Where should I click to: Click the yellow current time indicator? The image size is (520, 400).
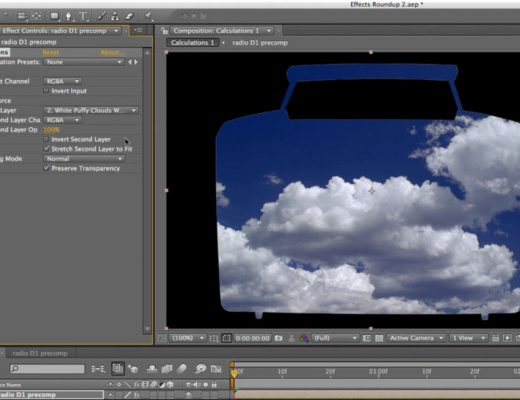point(234,373)
